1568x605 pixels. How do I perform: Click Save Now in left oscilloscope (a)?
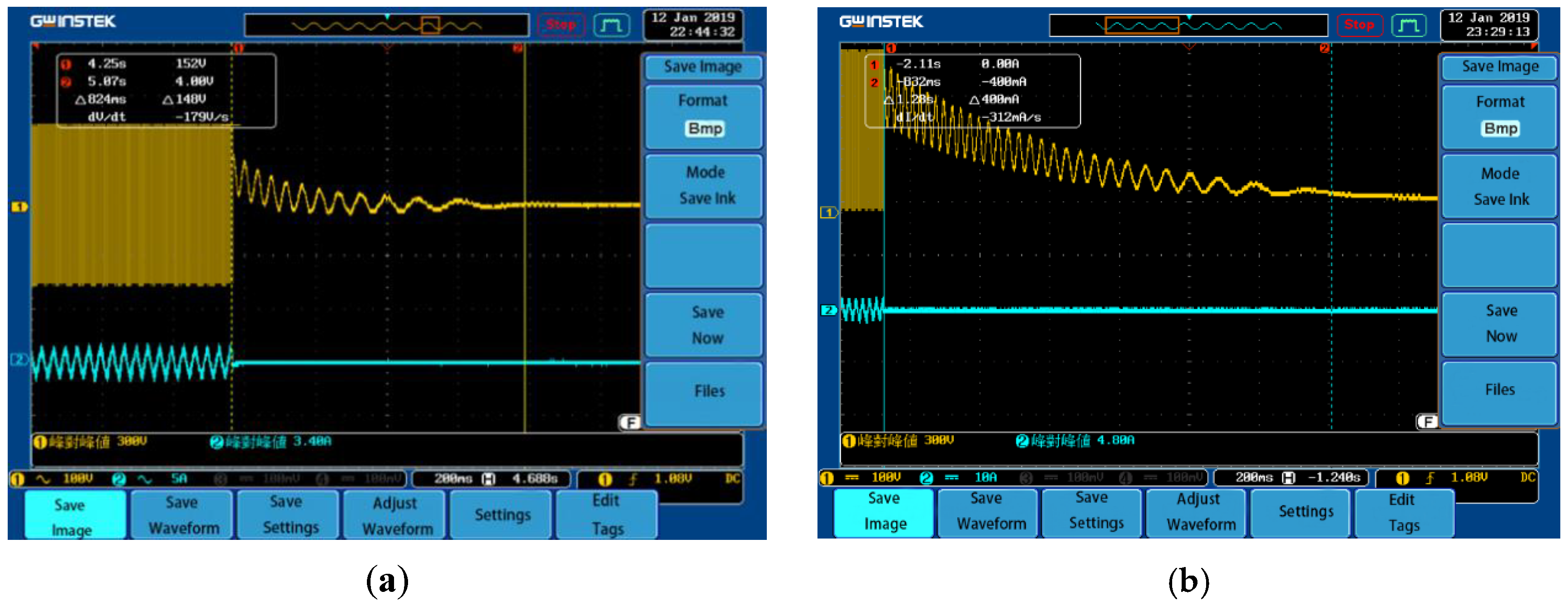[x=703, y=324]
